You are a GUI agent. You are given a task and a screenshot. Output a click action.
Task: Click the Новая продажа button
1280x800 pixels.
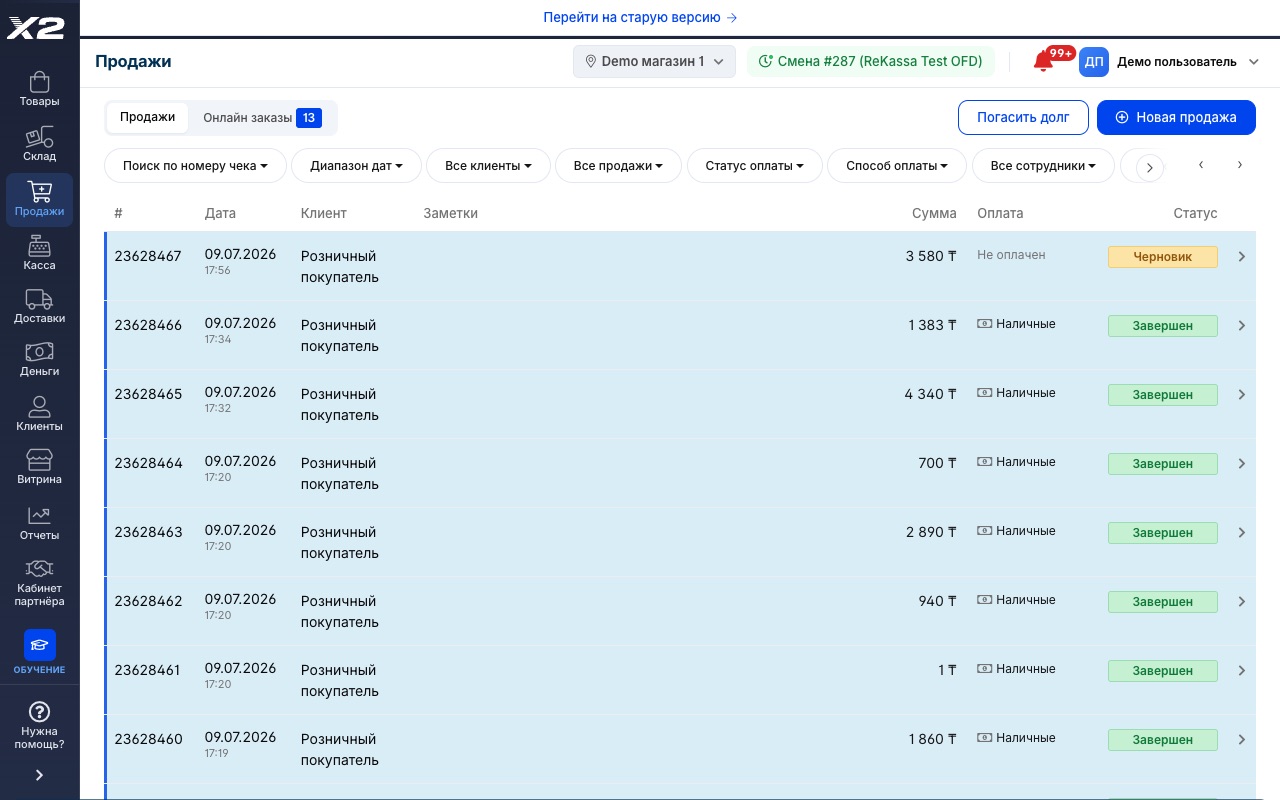(x=1176, y=117)
